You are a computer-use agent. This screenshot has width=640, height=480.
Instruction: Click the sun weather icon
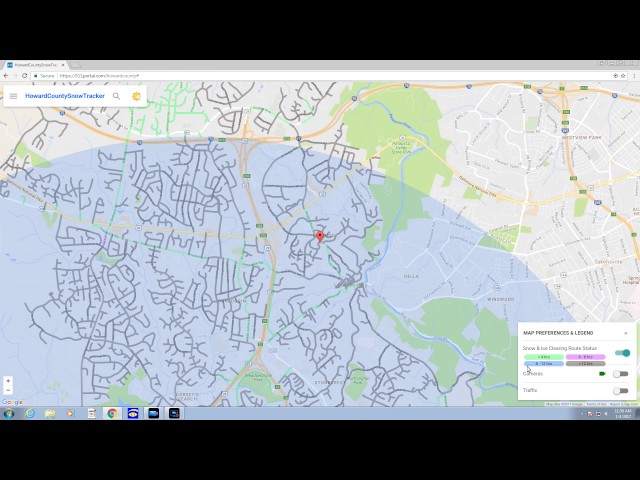(x=136, y=96)
